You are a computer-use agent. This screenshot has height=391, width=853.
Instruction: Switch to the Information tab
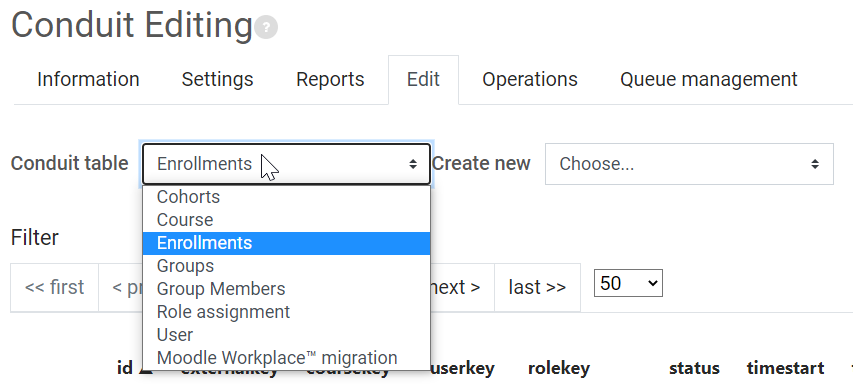pyautogui.click(x=88, y=79)
